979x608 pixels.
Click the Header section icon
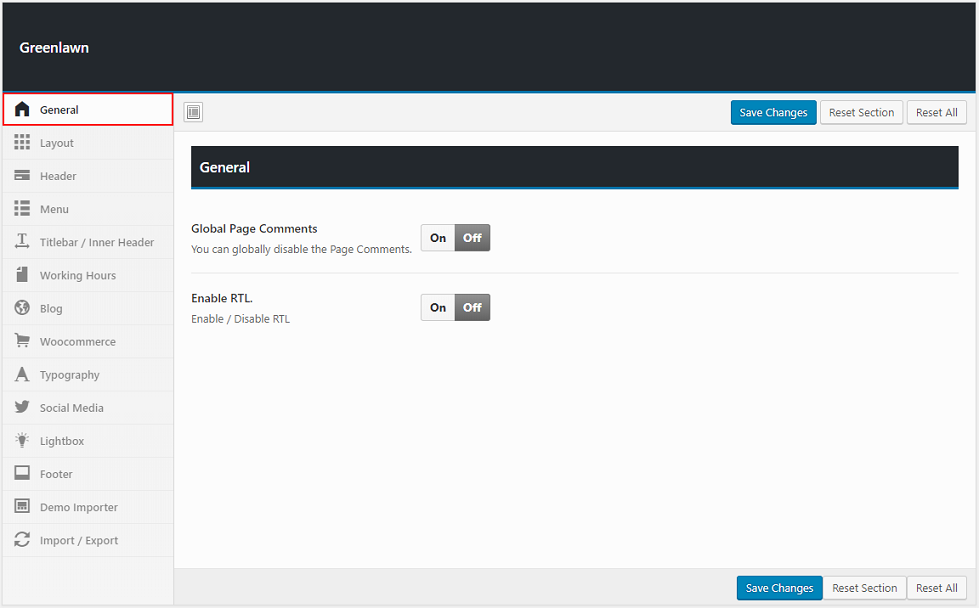[x=22, y=176]
